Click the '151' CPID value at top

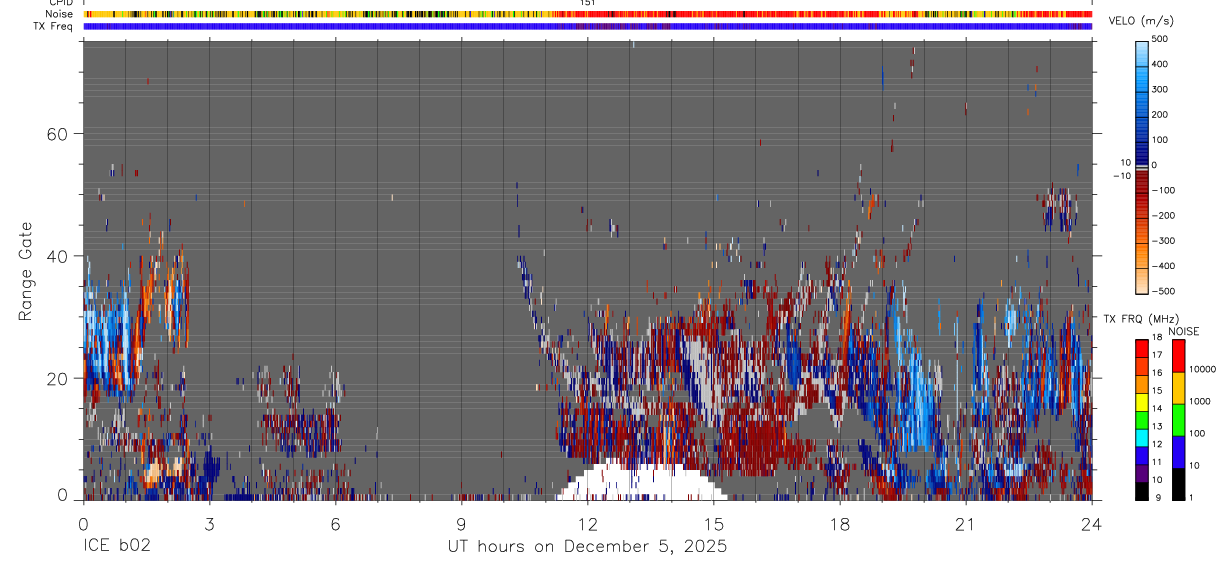coord(588,4)
